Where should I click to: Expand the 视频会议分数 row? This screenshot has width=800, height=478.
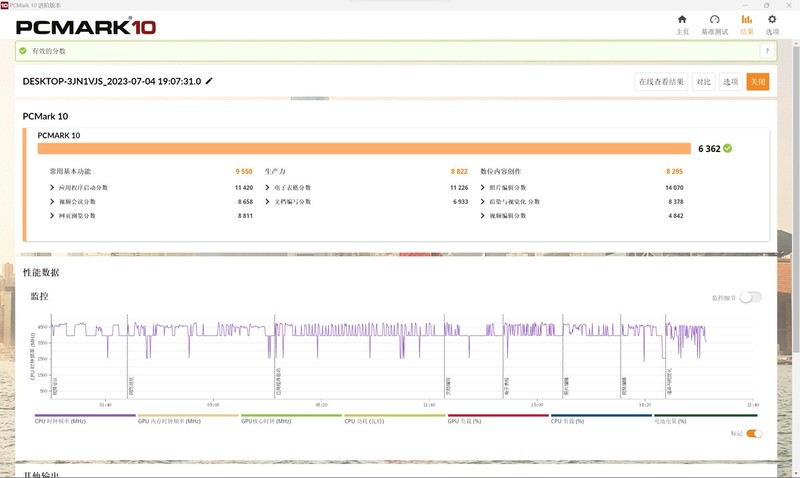point(52,201)
